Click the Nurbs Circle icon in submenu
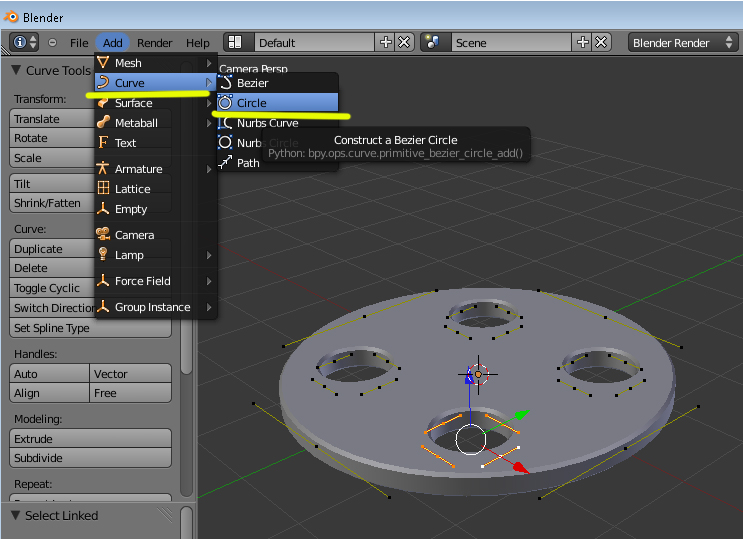The image size is (743, 539). pyautogui.click(x=225, y=142)
